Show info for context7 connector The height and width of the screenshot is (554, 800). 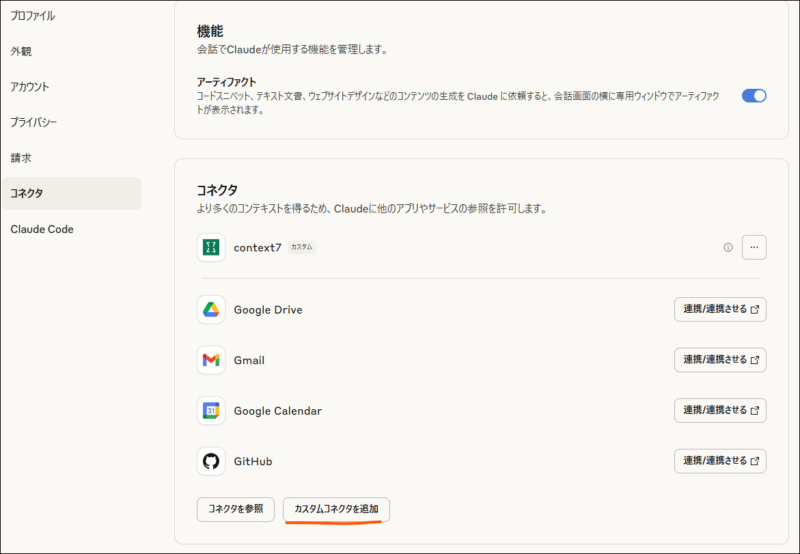tap(728, 247)
